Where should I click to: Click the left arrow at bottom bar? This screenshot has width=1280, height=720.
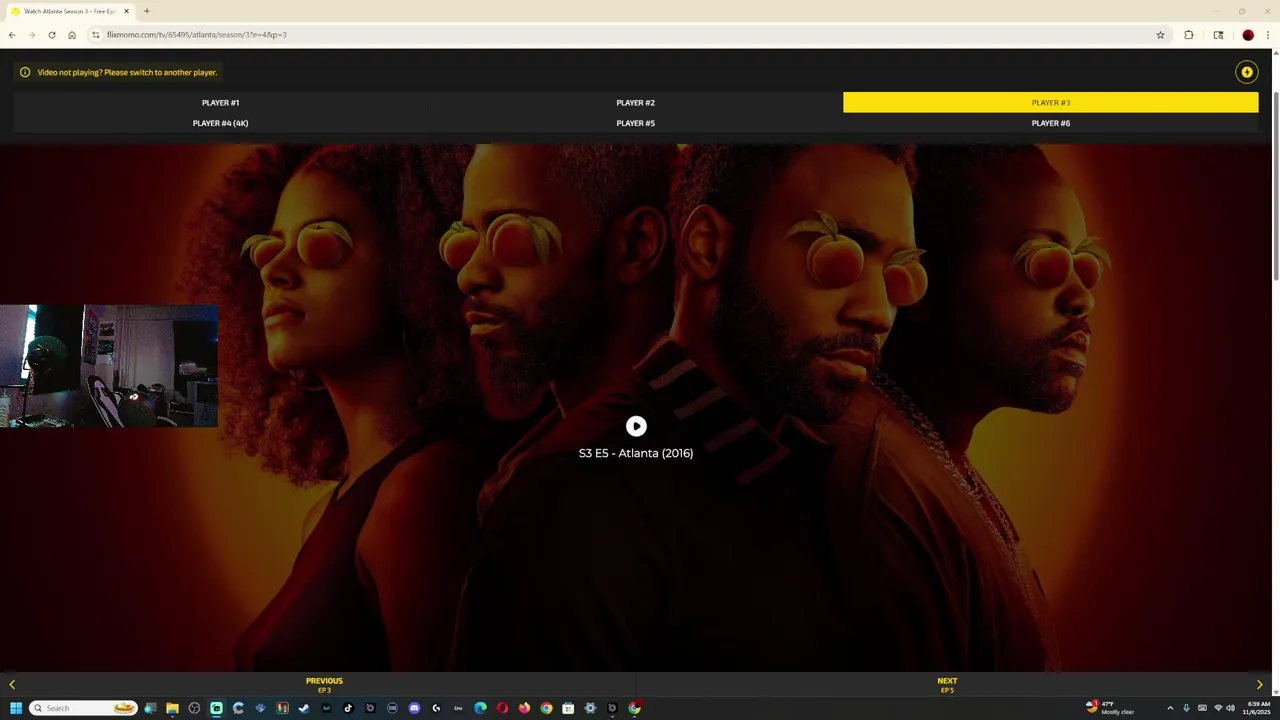point(12,684)
